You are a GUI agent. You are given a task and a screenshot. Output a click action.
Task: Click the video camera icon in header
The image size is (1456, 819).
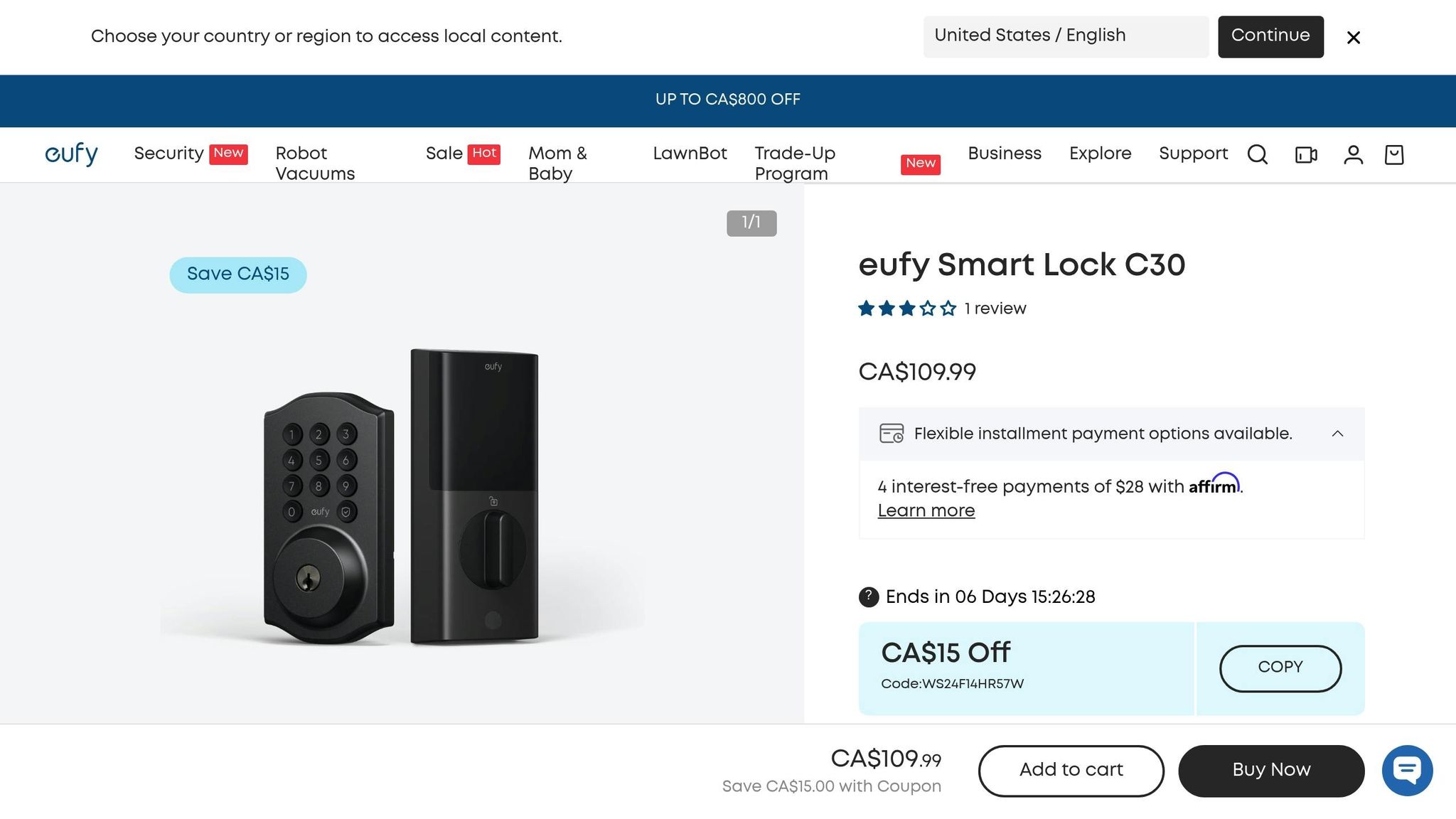1305,154
